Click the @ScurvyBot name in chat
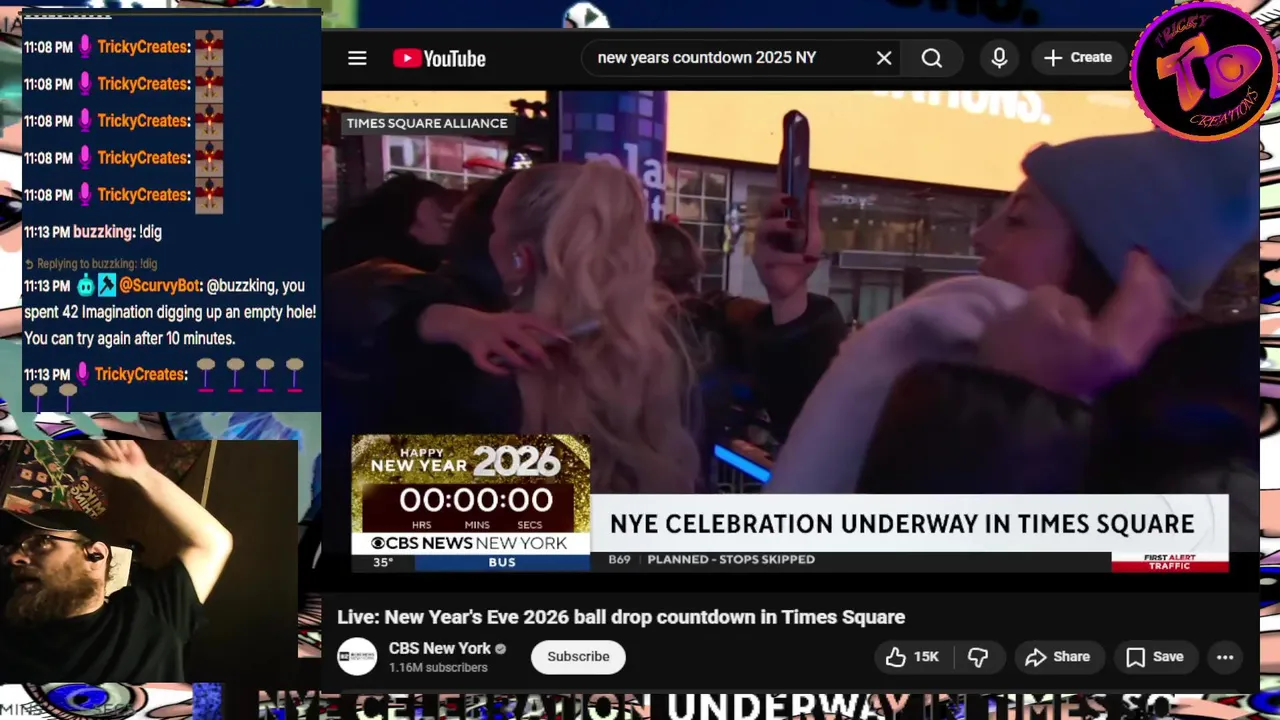Screen dimensions: 1280x720 pos(161,286)
